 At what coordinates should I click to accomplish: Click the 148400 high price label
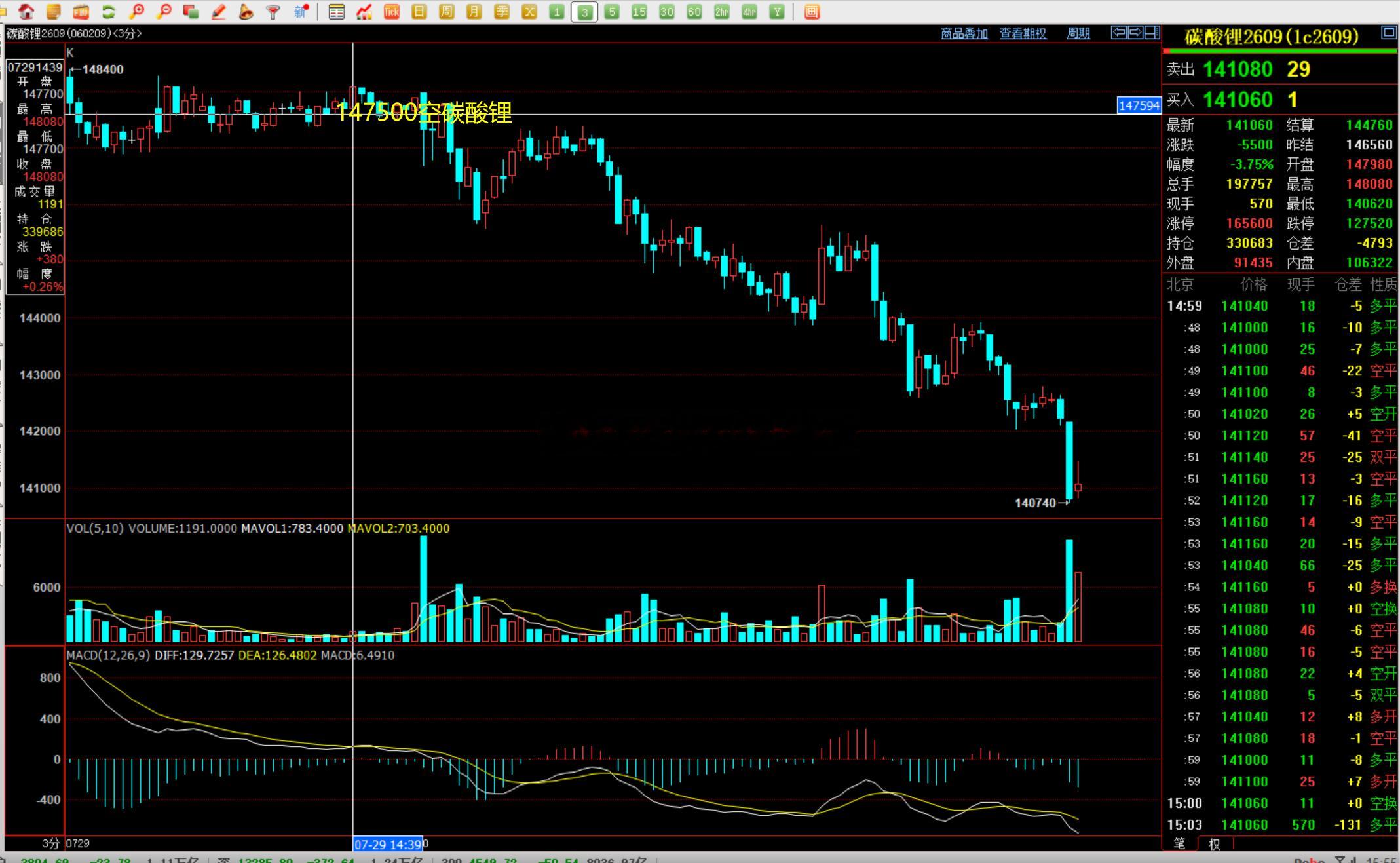pos(103,69)
